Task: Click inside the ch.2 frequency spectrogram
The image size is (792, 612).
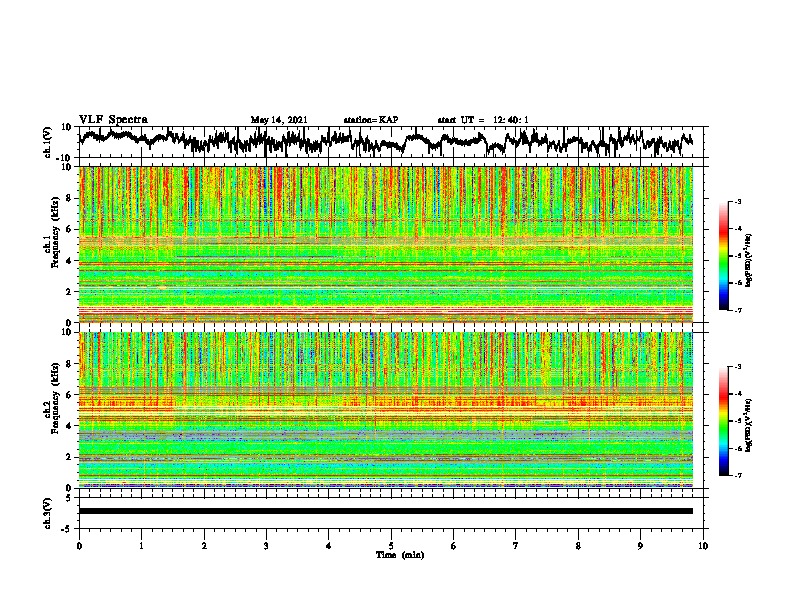Action: [x=386, y=410]
